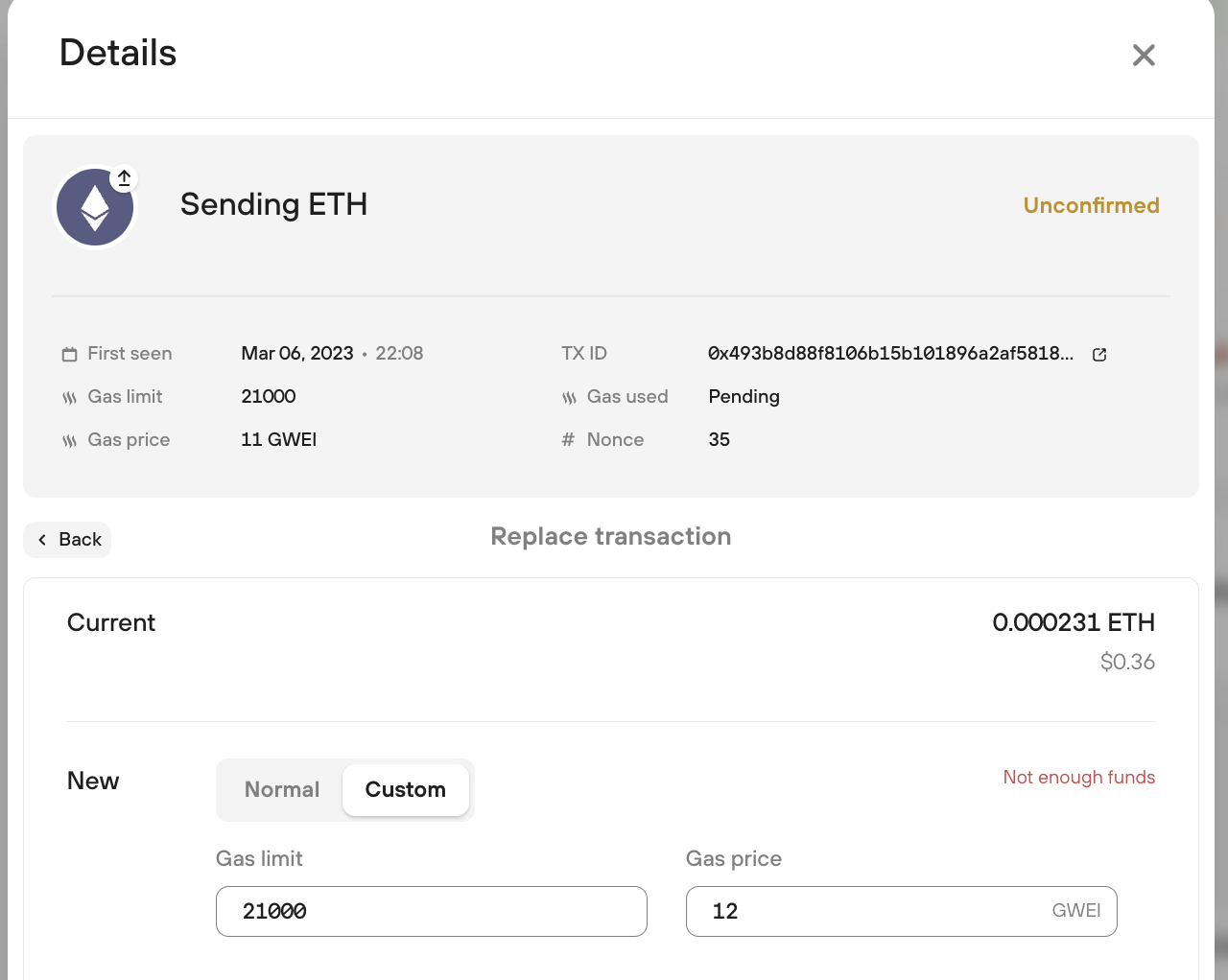Select the Gas limit input showing 21000
1228x980 pixels.
(431, 911)
